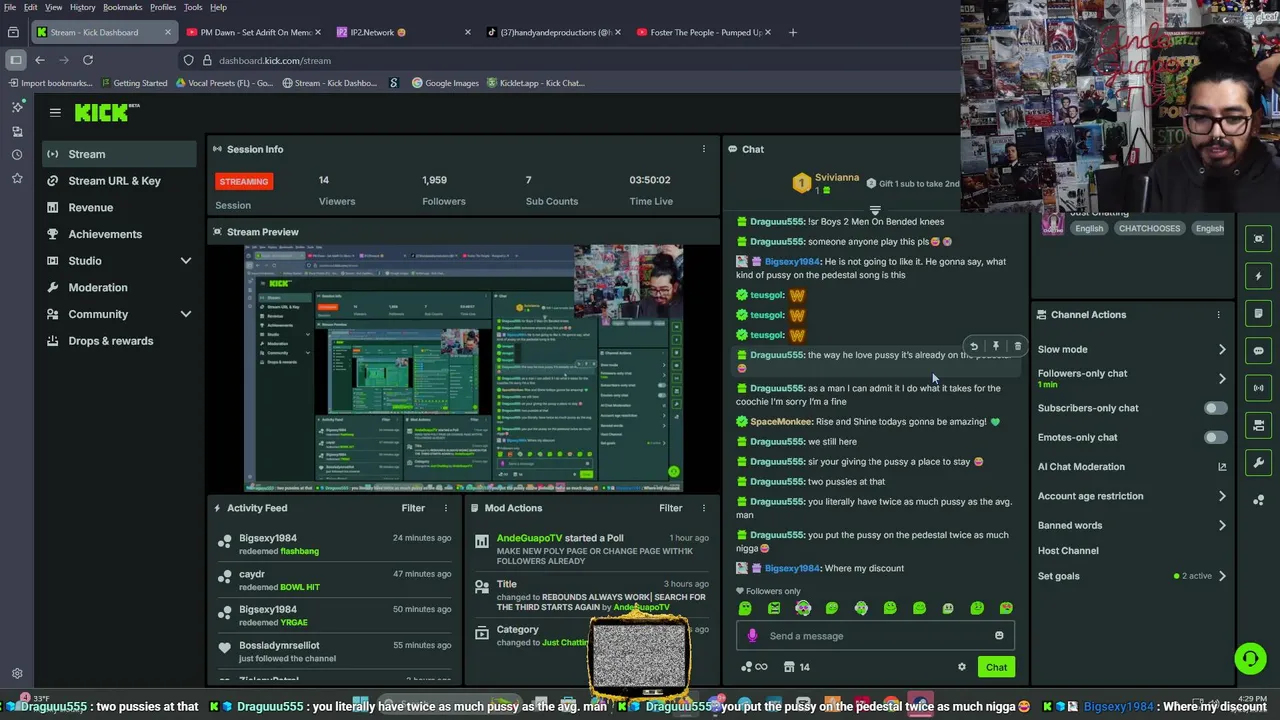Open Mod Actions three-dot menu
Screen dimensions: 1280x720
(x=703, y=508)
